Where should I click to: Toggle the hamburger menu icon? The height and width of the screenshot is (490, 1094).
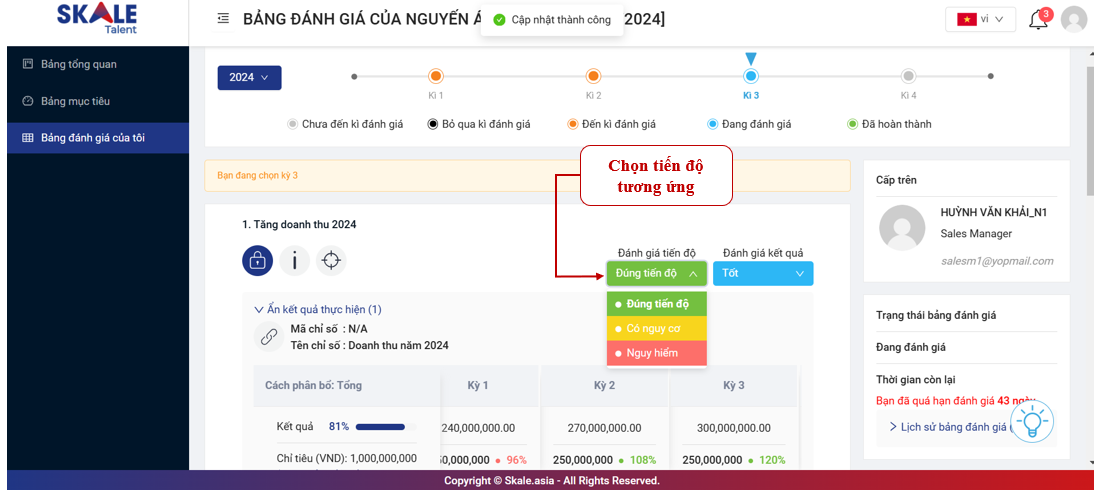(x=223, y=19)
